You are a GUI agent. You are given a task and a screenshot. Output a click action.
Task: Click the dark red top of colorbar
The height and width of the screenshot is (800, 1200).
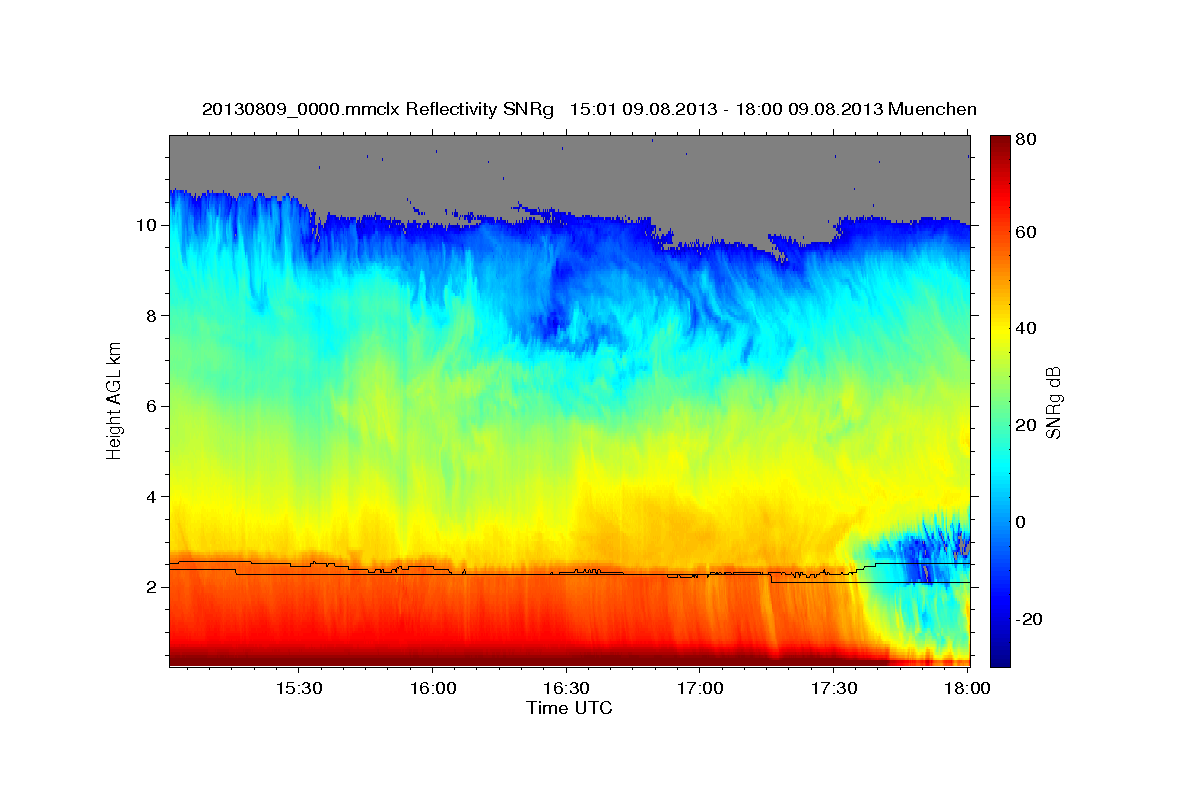pos(1000,145)
